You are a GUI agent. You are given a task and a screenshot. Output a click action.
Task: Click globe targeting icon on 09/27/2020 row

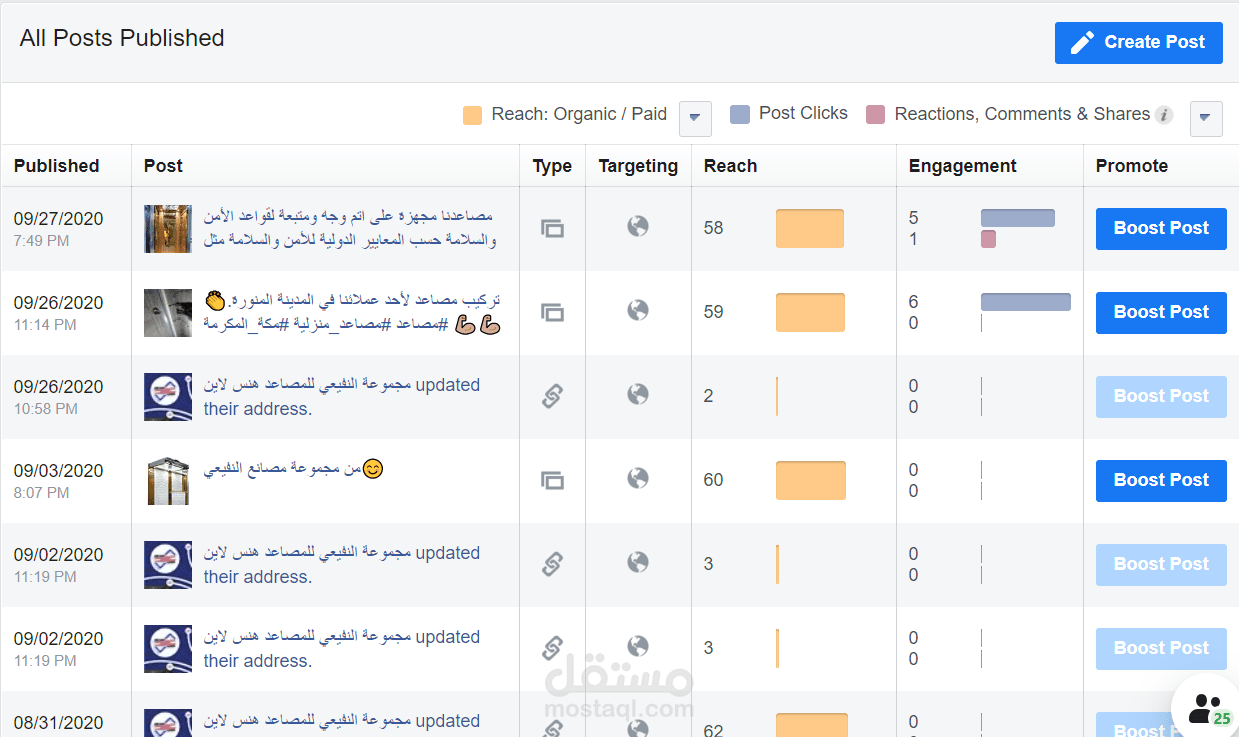[638, 227]
